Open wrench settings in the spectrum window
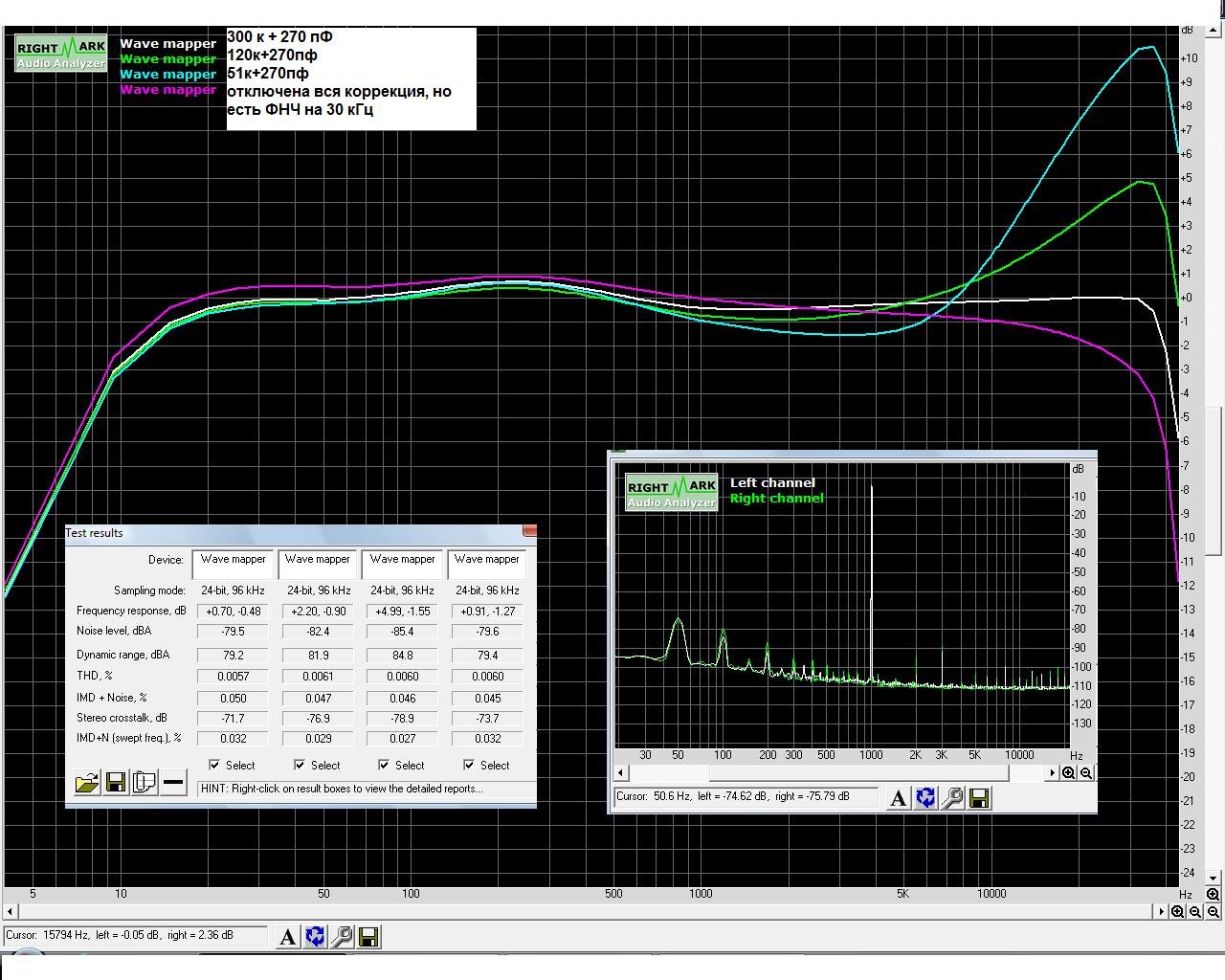The height and width of the screenshot is (980, 1225). [952, 798]
